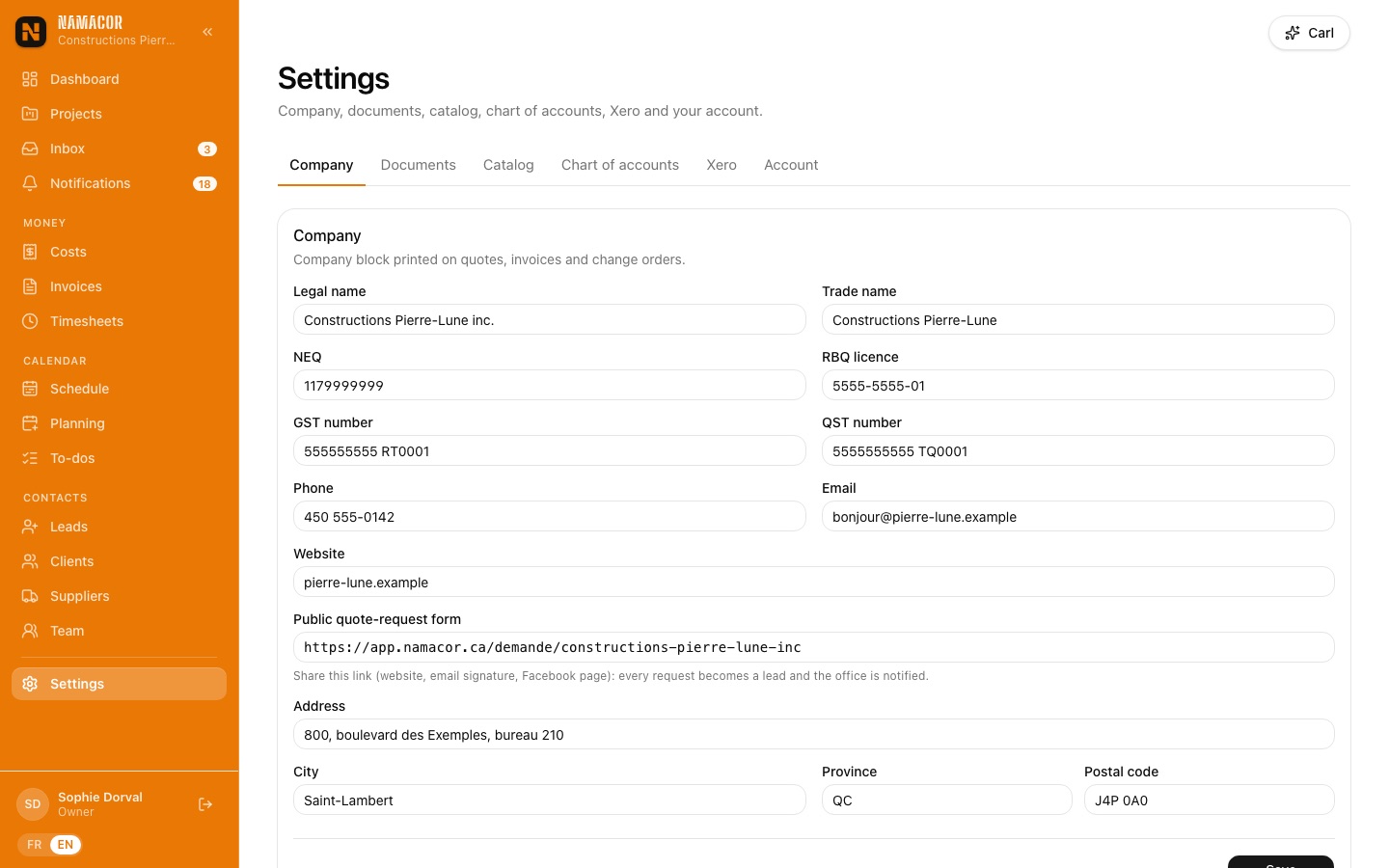Open Clients via the people icon
This screenshot has width=1389, height=868.
pyautogui.click(x=30, y=561)
